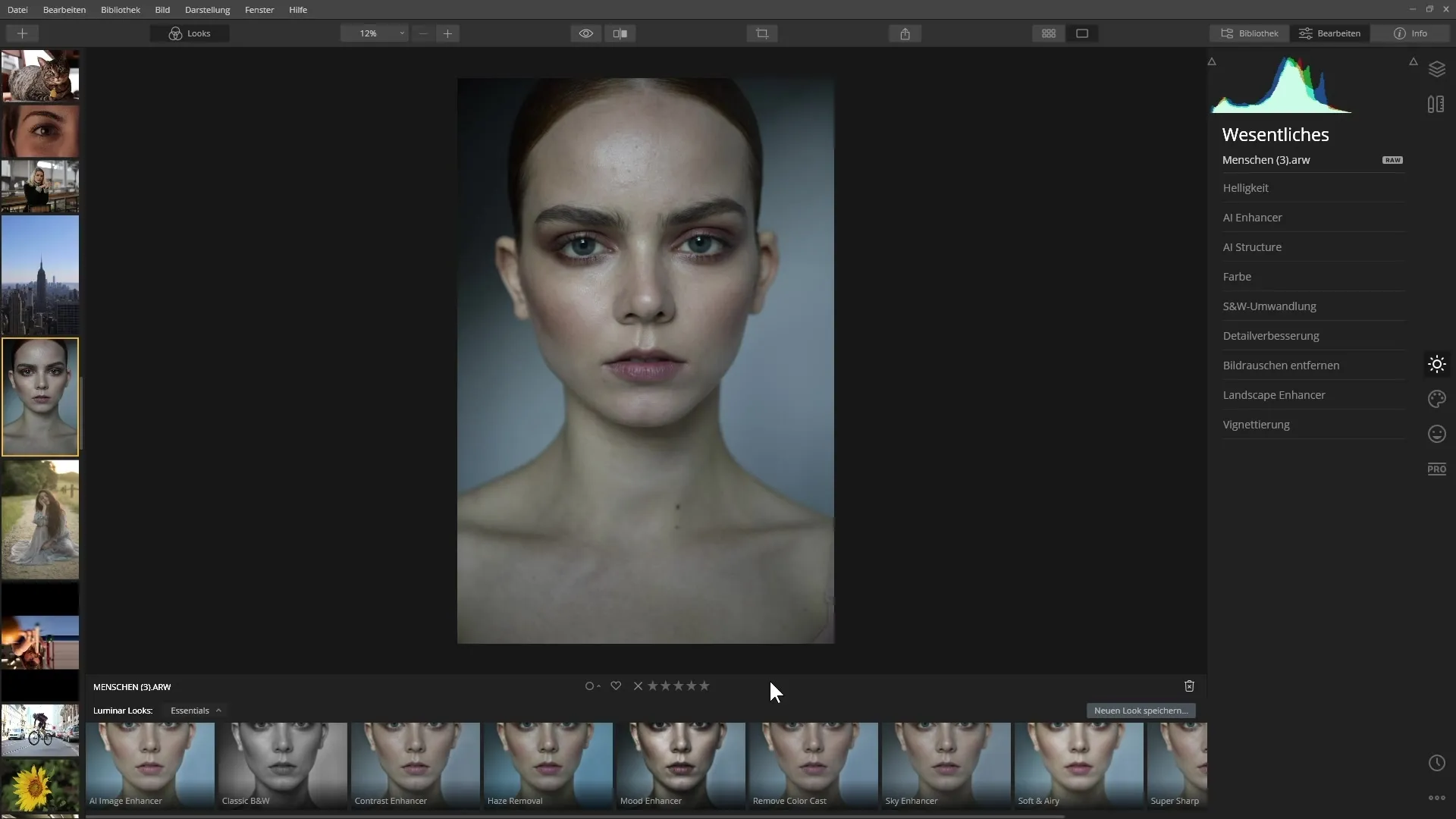The width and height of the screenshot is (1456, 819).
Task: Open the three-dots more options icon
Action: (1436, 798)
